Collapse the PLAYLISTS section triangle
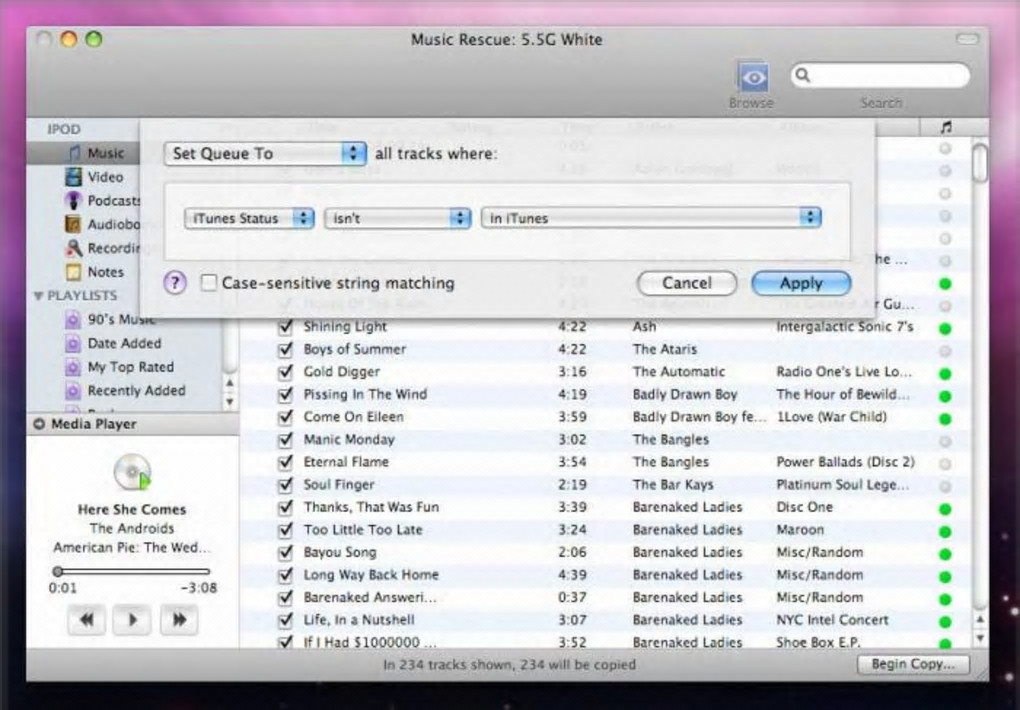Image resolution: width=1020 pixels, height=710 pixels. click(38, 296)
